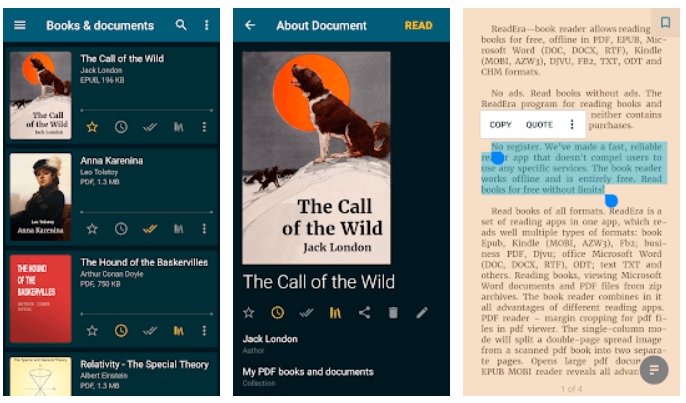Viewport: 686px width, 403px height.
Task: Select 'The Call of the Wild' title in book list
Action: (x=122, y=59)
